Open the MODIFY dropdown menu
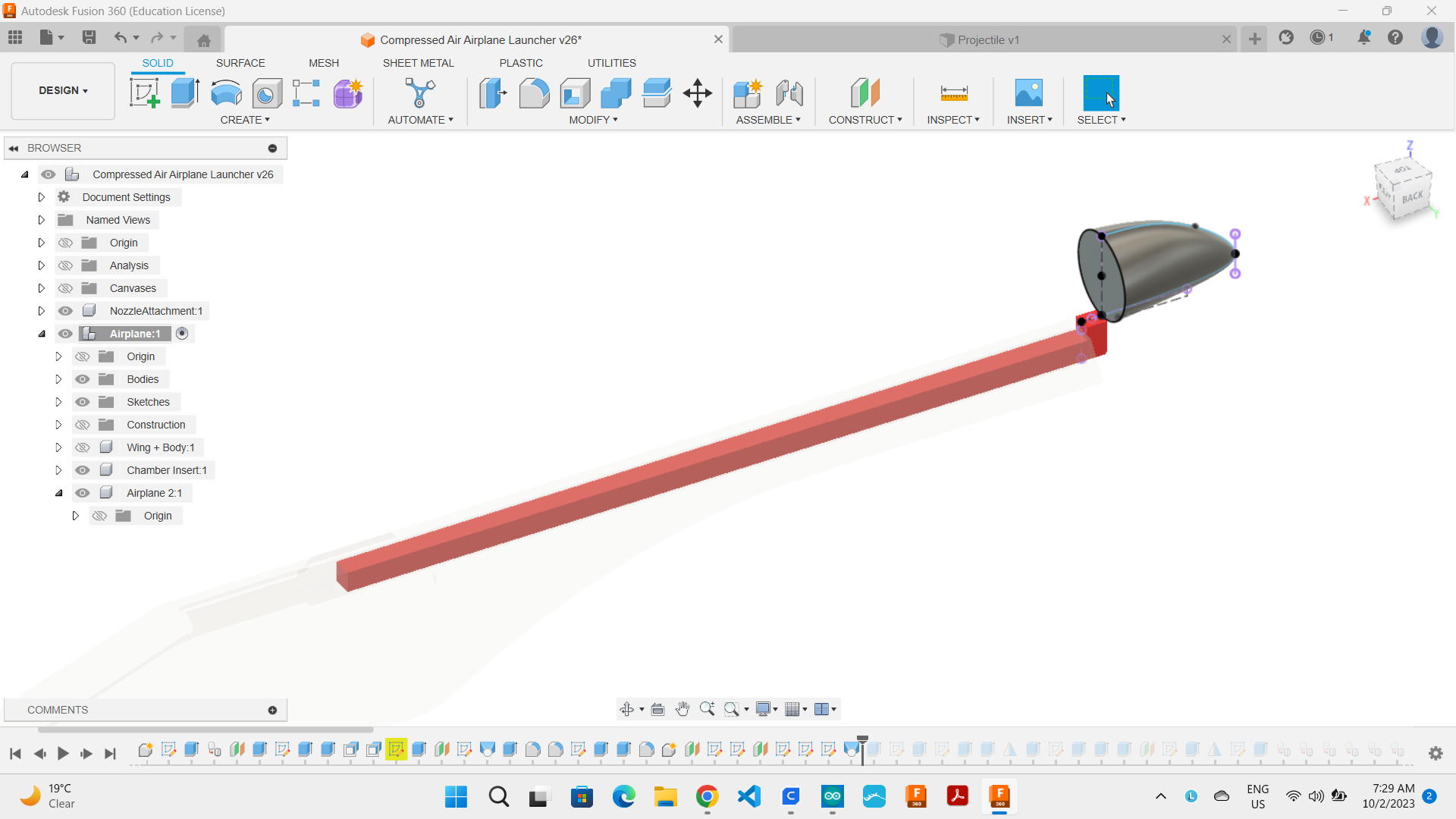The image size is (1456, 819). 593,120
